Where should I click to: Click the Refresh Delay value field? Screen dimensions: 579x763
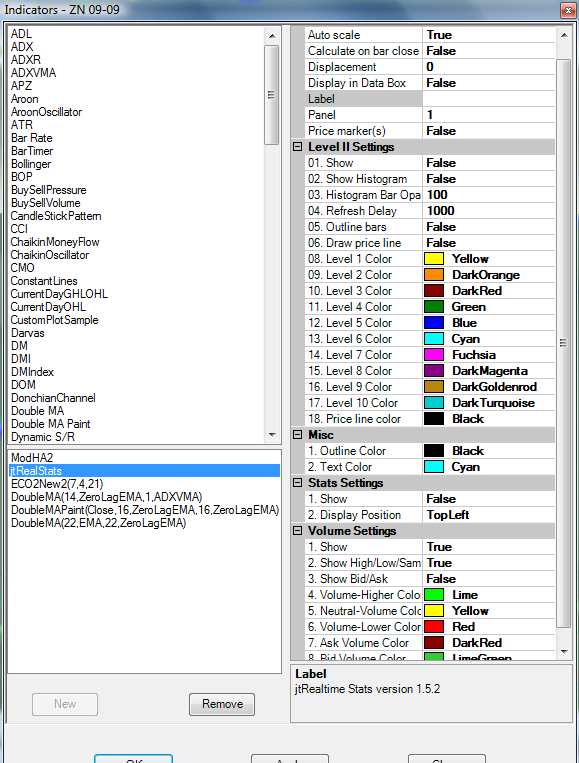489,211
